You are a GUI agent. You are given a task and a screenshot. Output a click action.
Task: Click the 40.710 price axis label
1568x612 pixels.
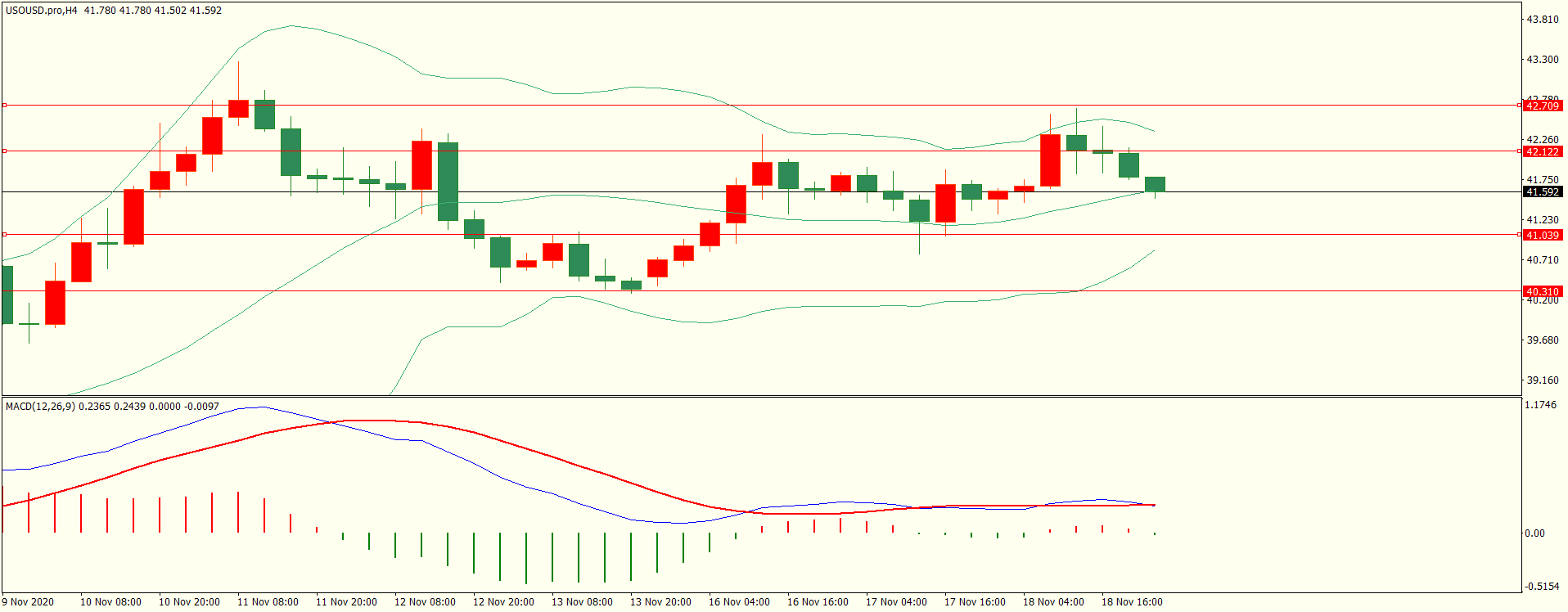(1543, 260)
